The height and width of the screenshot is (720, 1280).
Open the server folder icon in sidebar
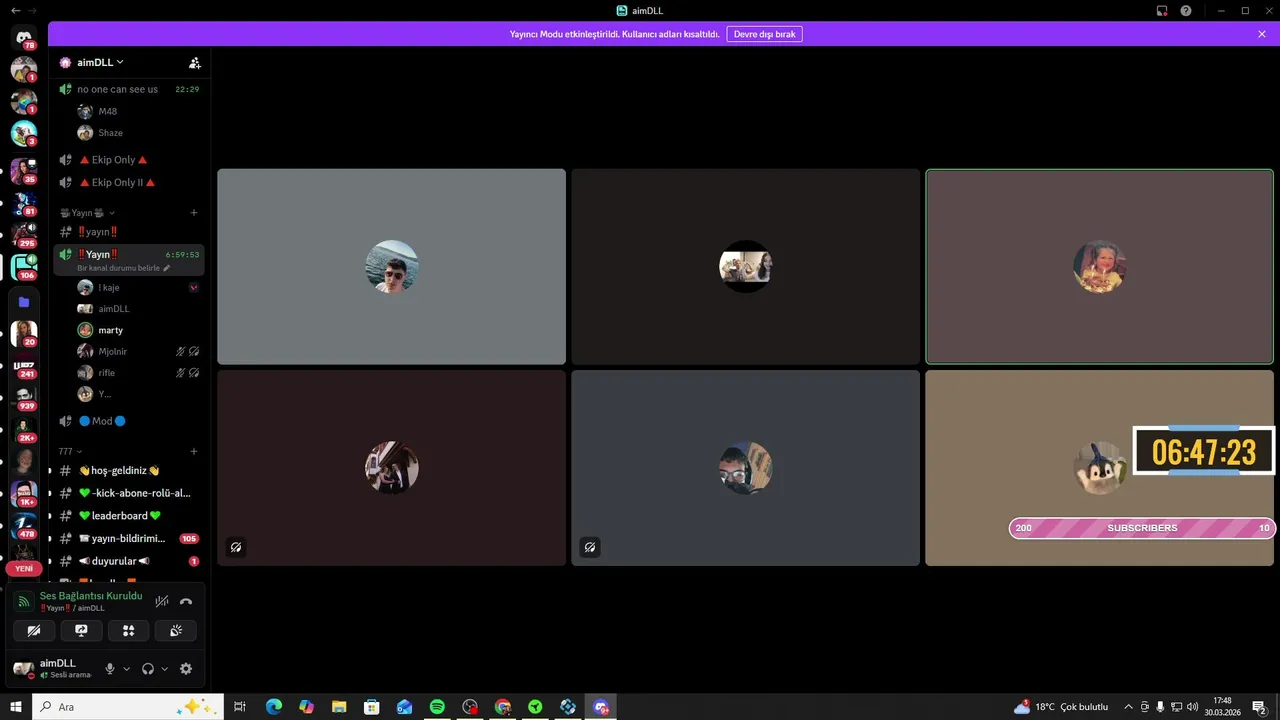pos(24,302)
